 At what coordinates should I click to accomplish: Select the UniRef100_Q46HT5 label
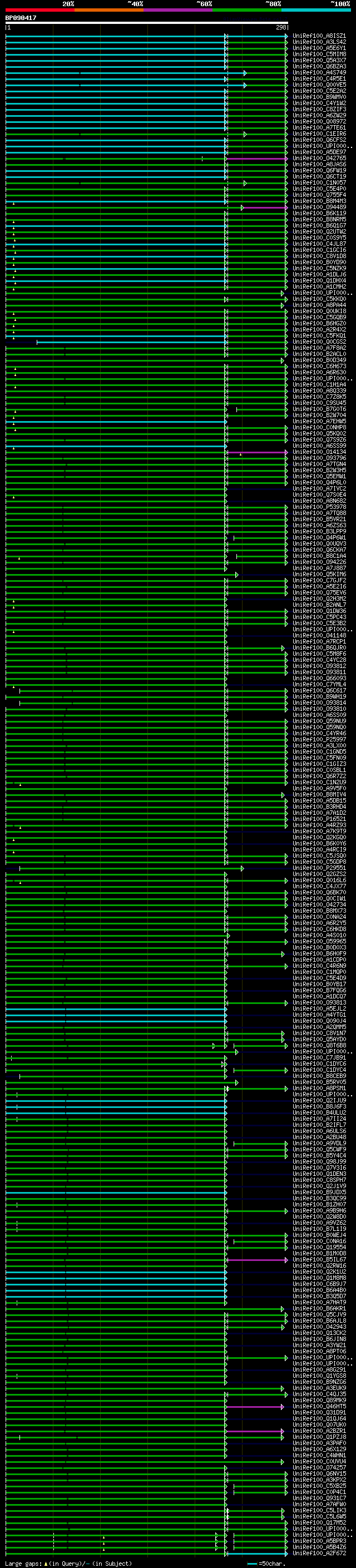point(319,1407)
